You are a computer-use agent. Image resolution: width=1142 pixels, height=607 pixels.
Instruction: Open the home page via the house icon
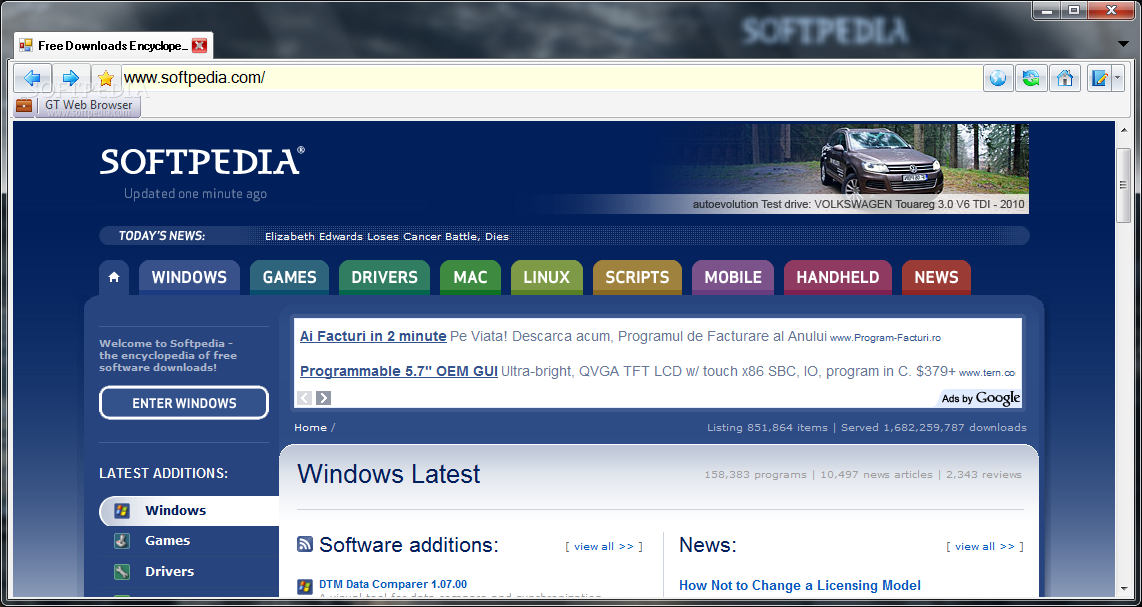coord(1064,78)
